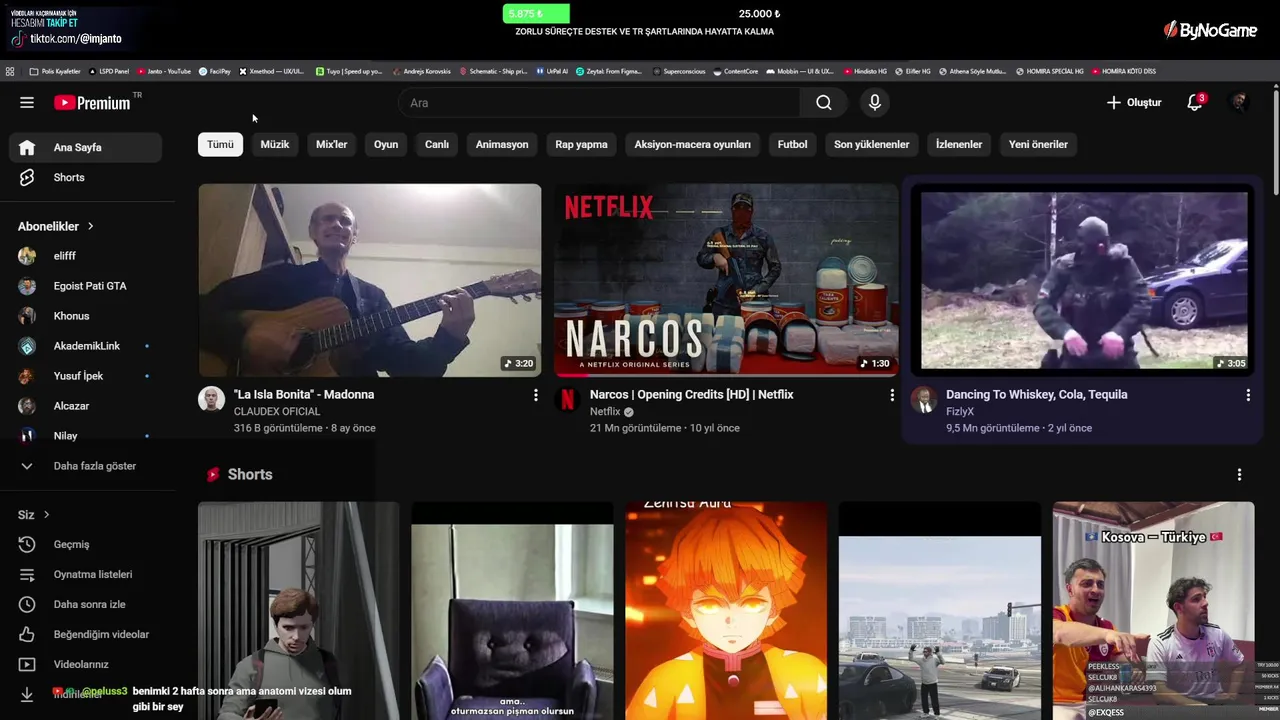
Task: Open options menu for La Isla Bonita video
Action: pyautogui.click(x=536, y=395)
